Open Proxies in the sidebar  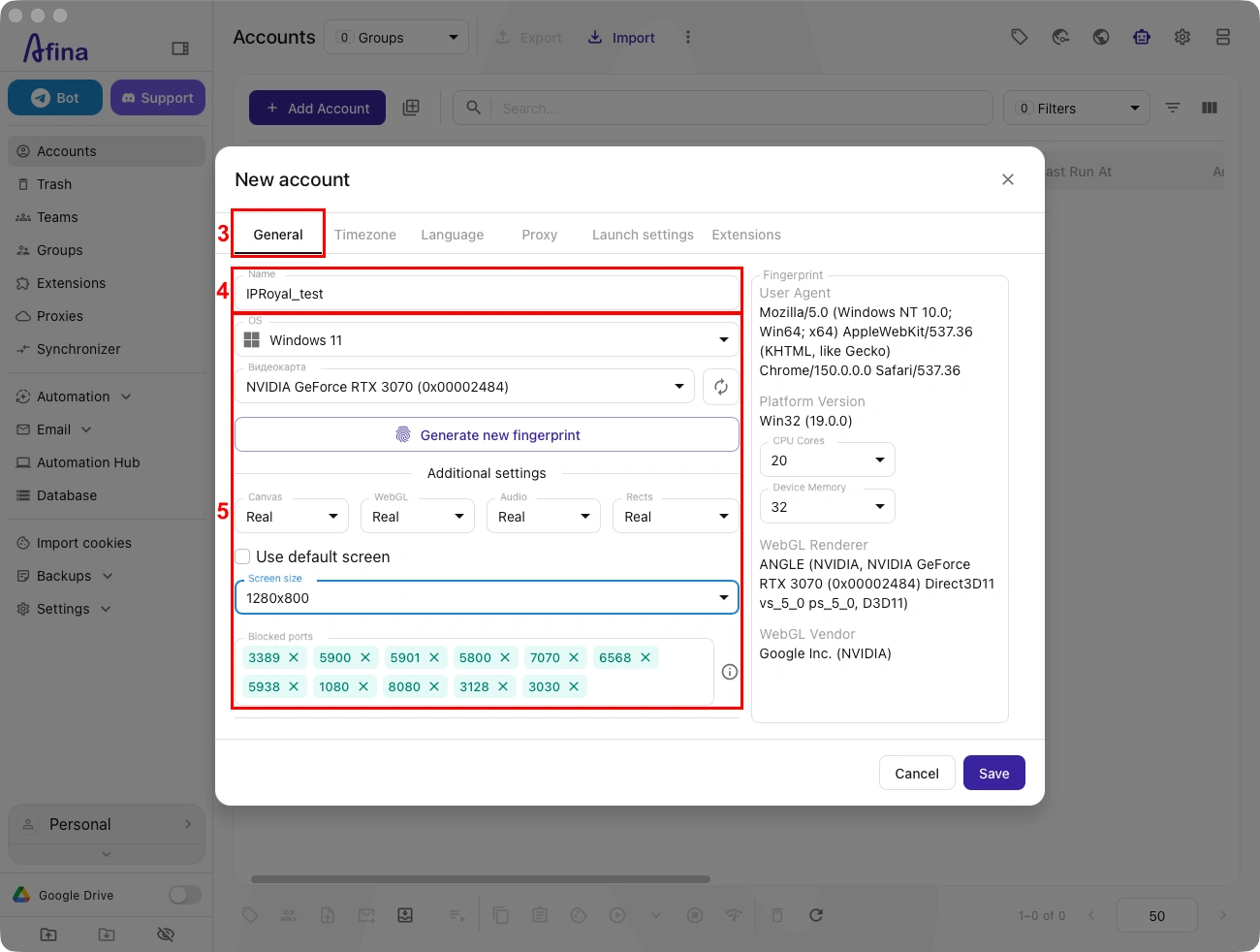coord(107,316)
